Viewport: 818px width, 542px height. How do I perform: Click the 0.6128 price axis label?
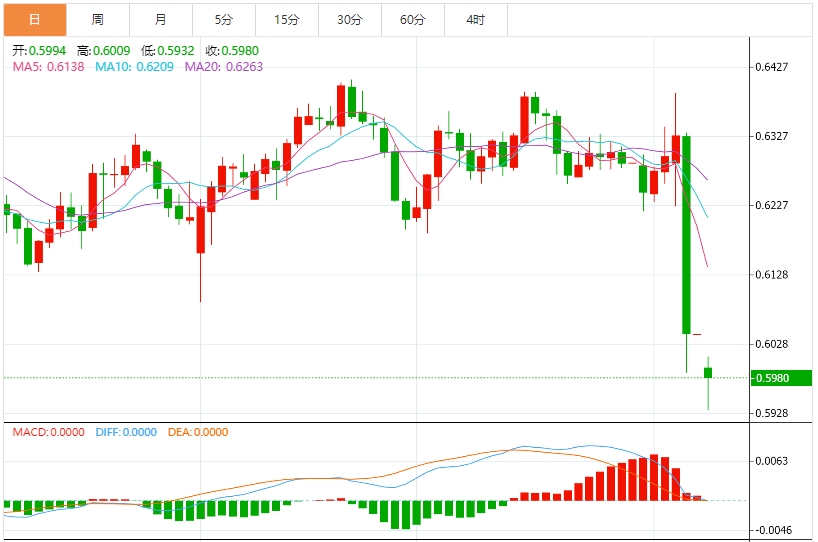(x=772, y=274)
